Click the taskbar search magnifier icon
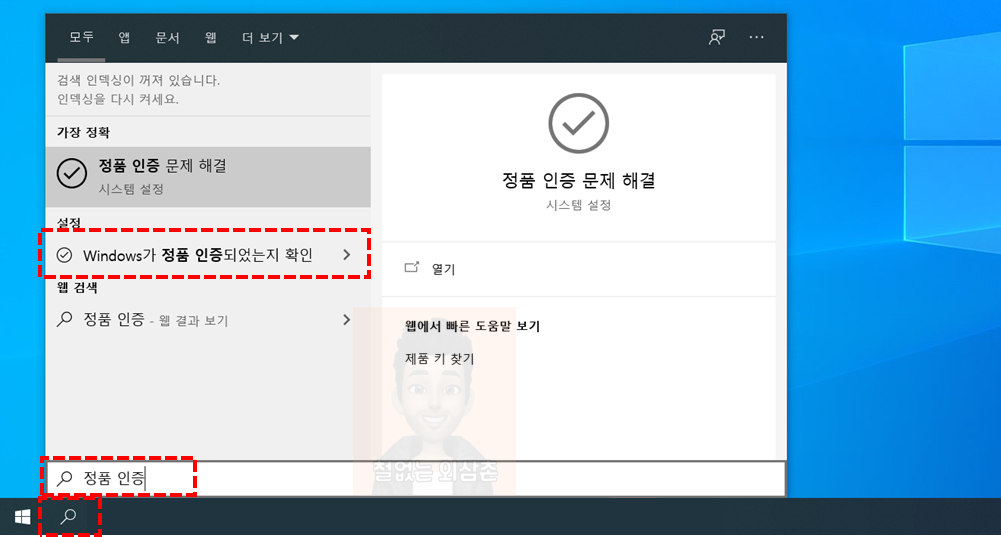The height and width of the screenshot is (537, 1001). click(x=68, y=517)
